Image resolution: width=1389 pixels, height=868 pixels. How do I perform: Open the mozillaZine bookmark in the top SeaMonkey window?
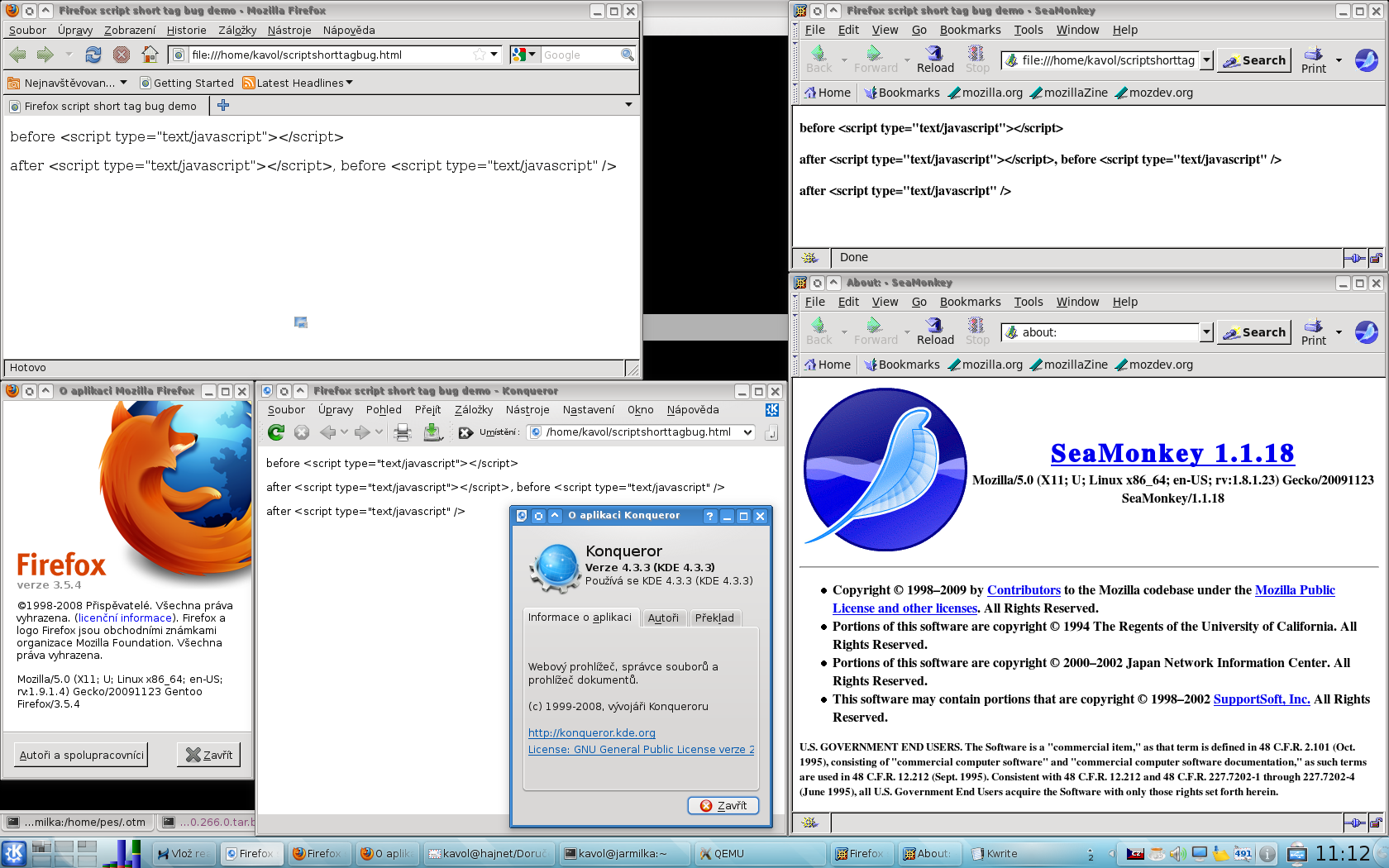pyautogui.click(x=1069, y=93)
